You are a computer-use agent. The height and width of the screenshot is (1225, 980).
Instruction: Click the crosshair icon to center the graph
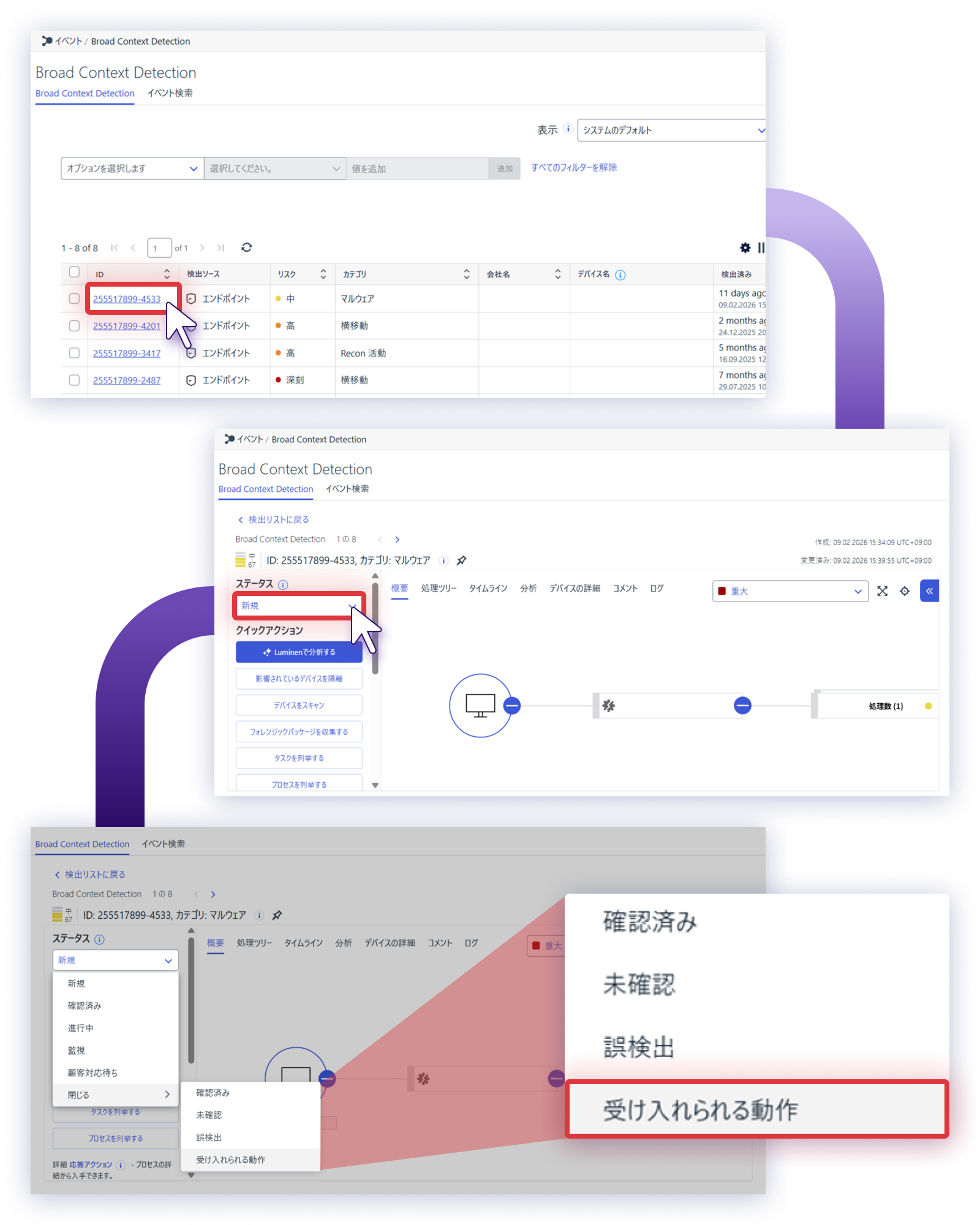click(x=905, y=591)
